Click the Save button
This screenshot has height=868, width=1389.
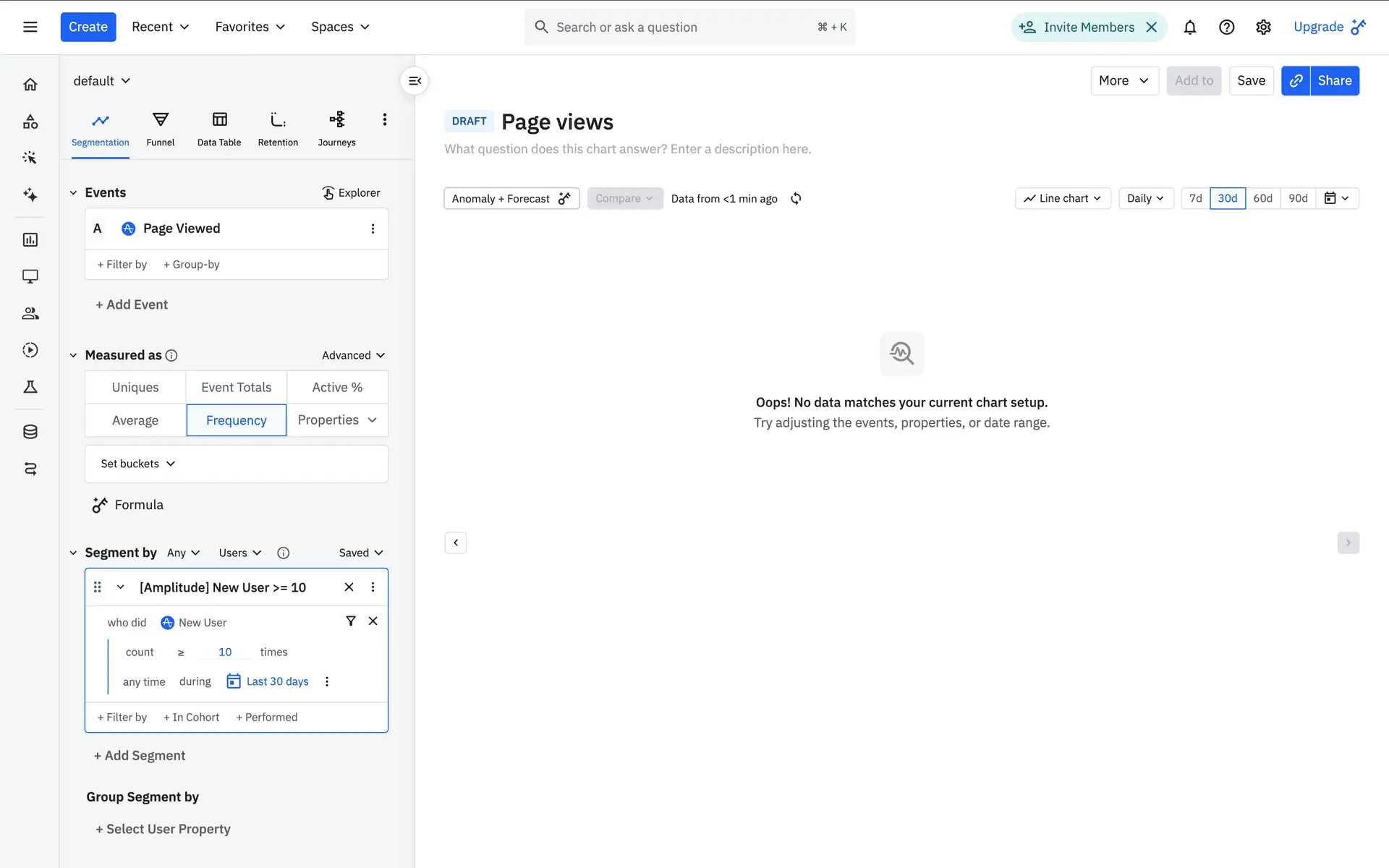(1251, 80)
